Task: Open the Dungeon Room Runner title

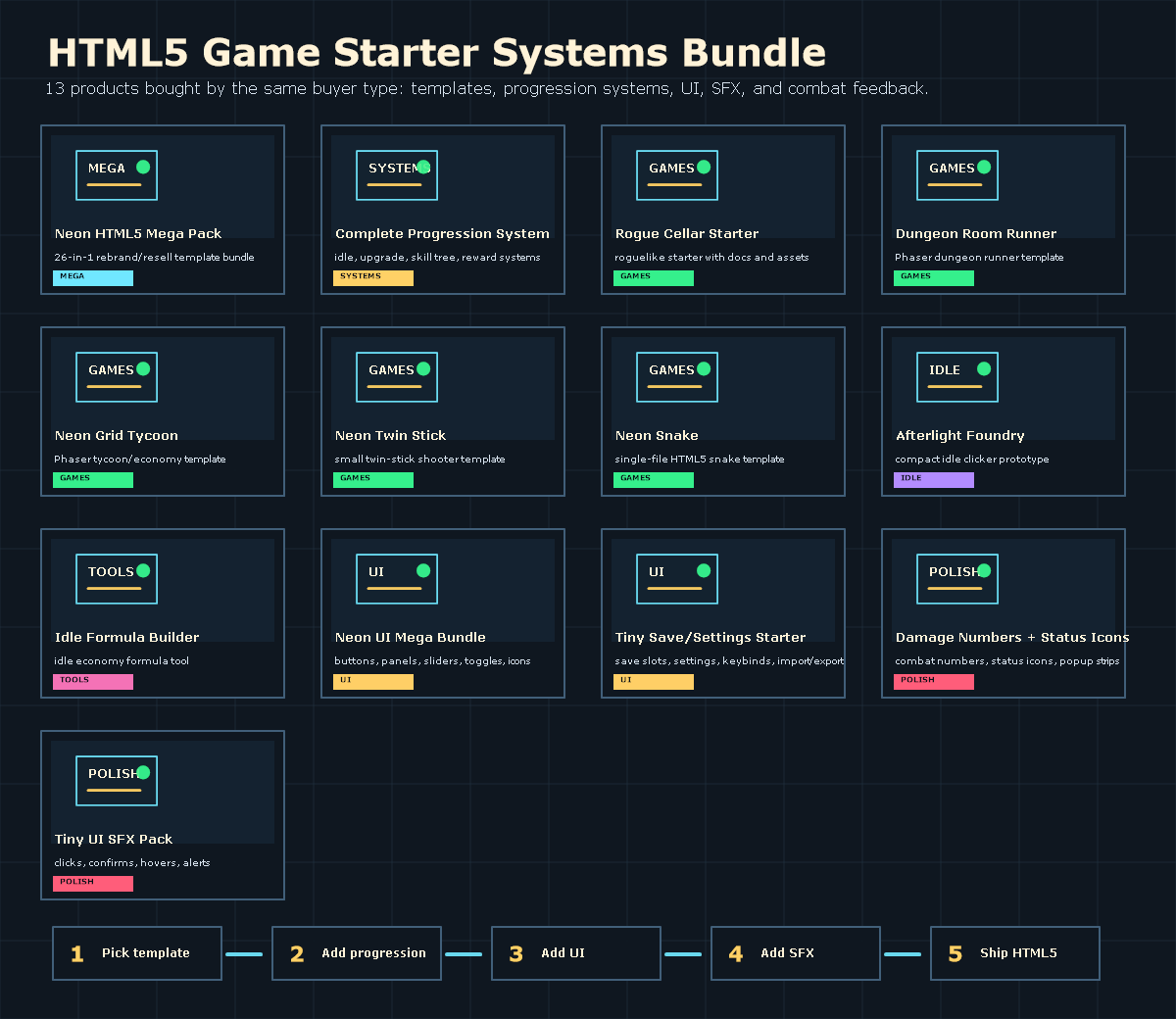Action: (x=976, y=234)
